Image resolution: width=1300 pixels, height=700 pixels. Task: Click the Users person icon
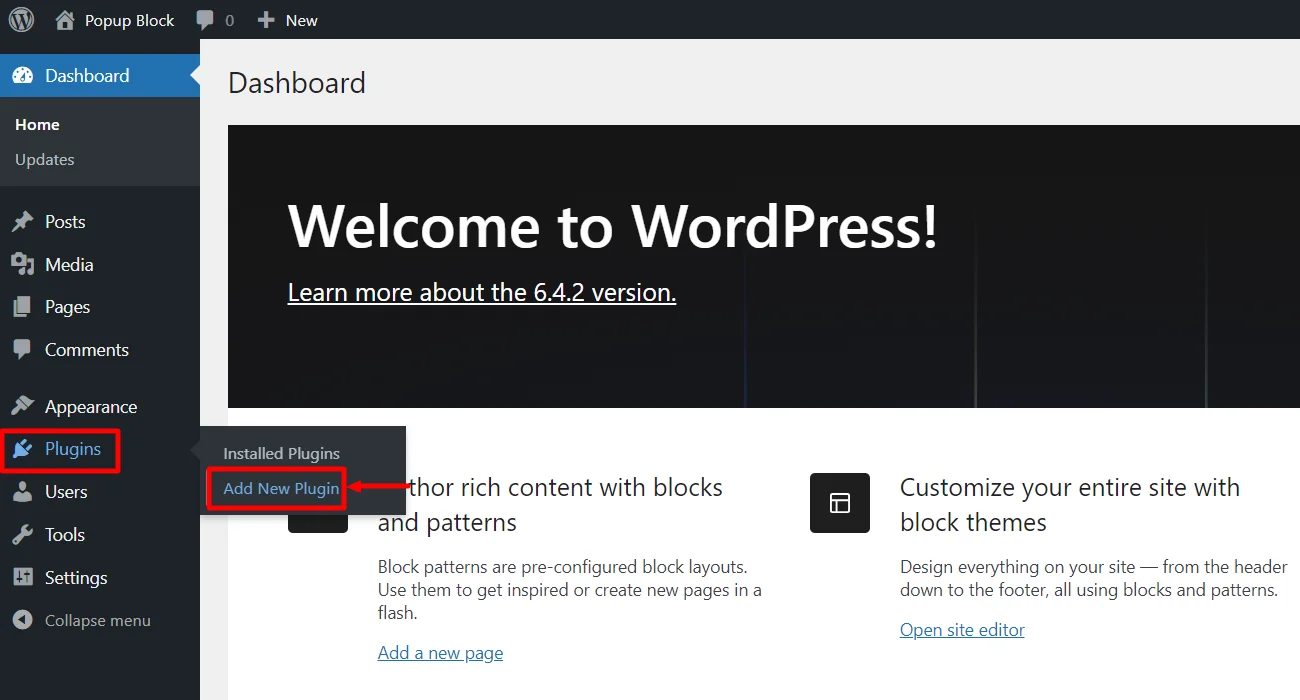(x=22, y=492)
